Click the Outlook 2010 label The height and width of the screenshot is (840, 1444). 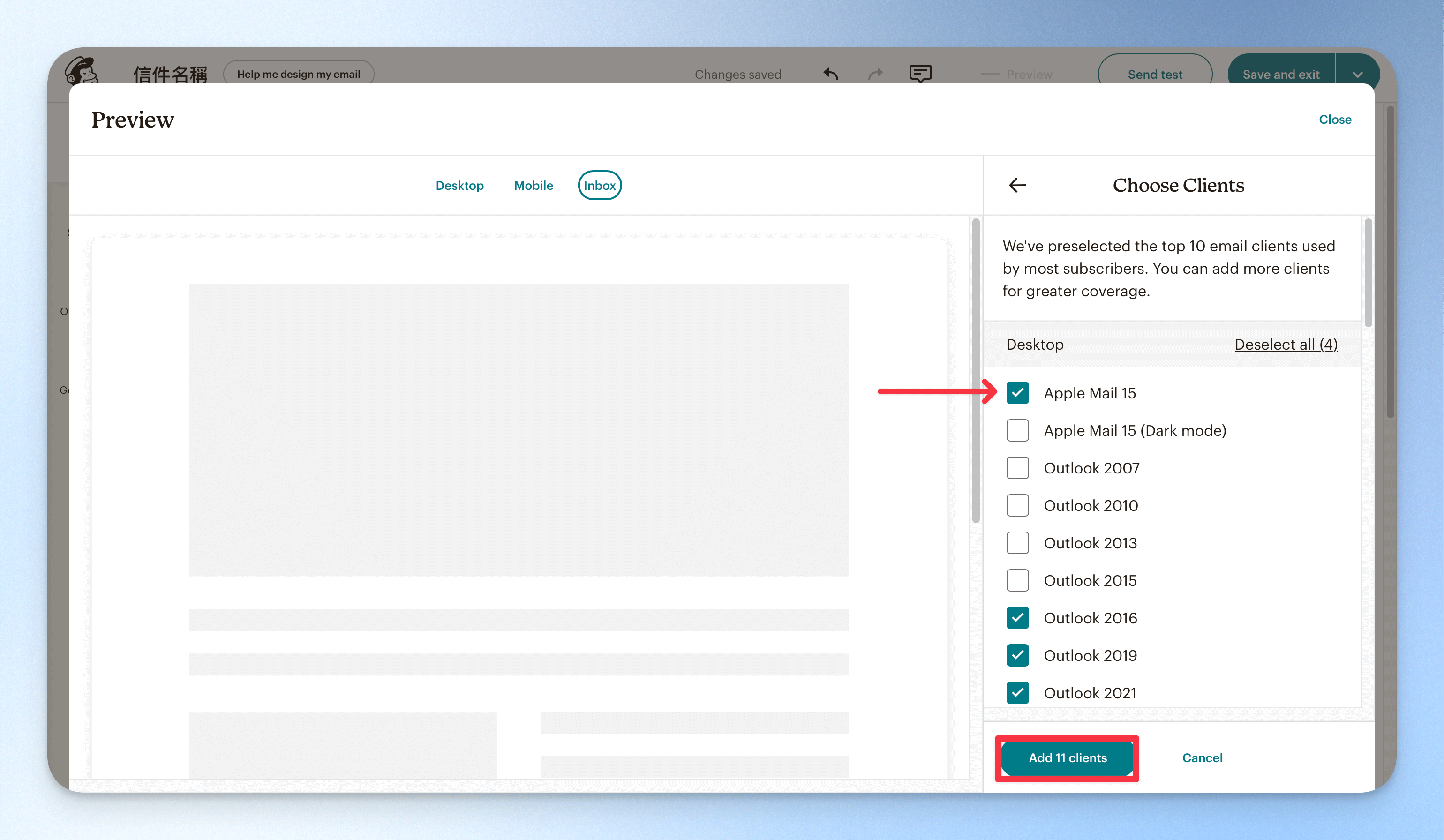tap(1091, 505)
